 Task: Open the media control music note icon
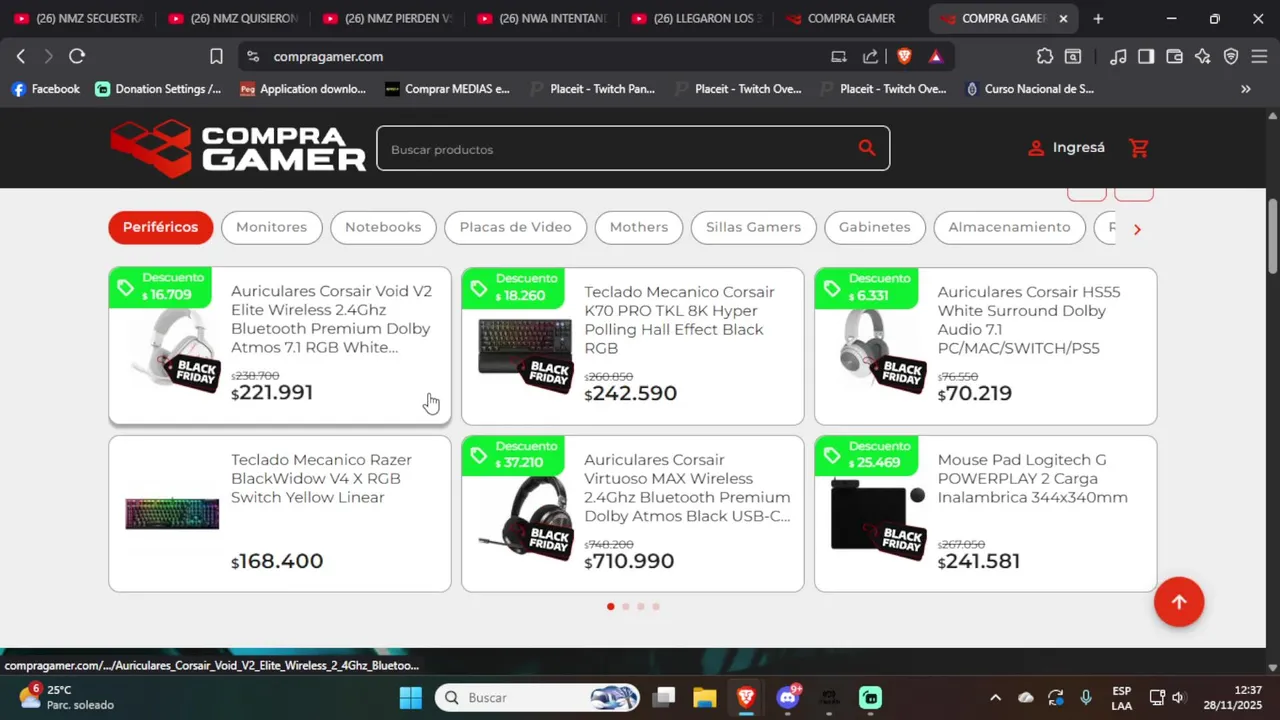pos(1119,57)
